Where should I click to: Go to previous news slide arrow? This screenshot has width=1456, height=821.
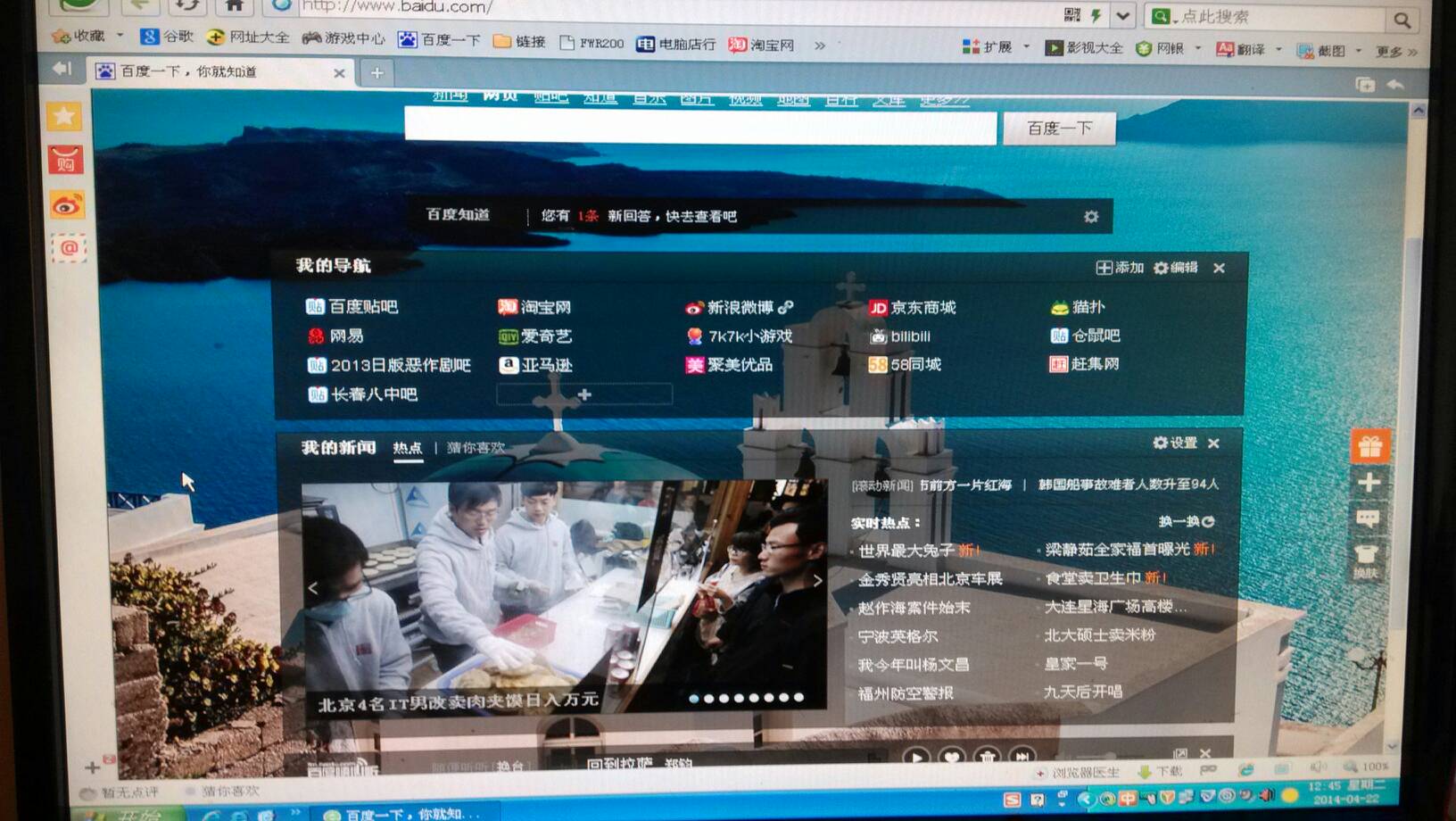[x=313, y=588]
